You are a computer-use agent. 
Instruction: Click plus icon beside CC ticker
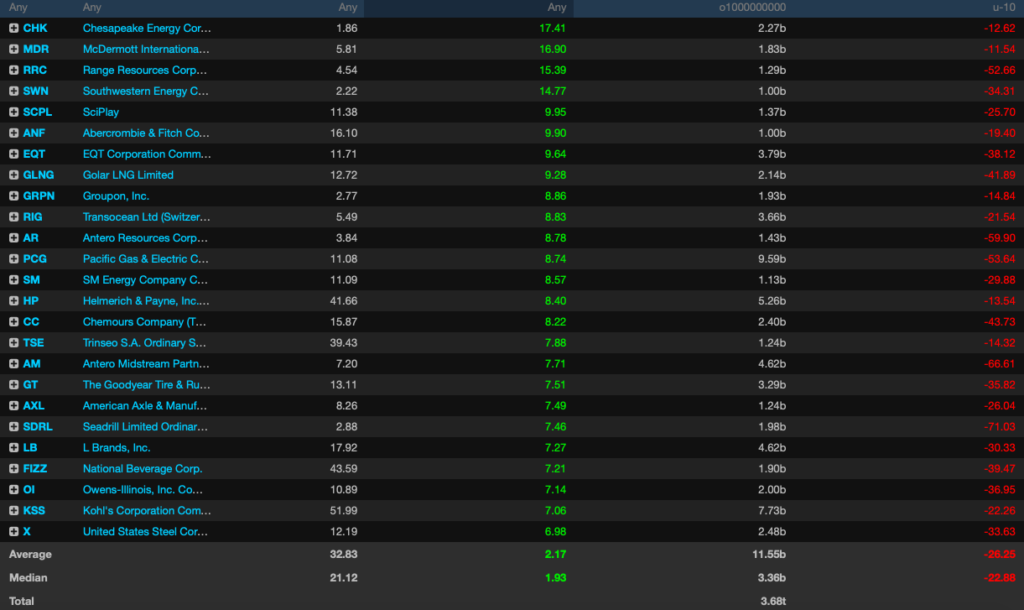[14, 321]
